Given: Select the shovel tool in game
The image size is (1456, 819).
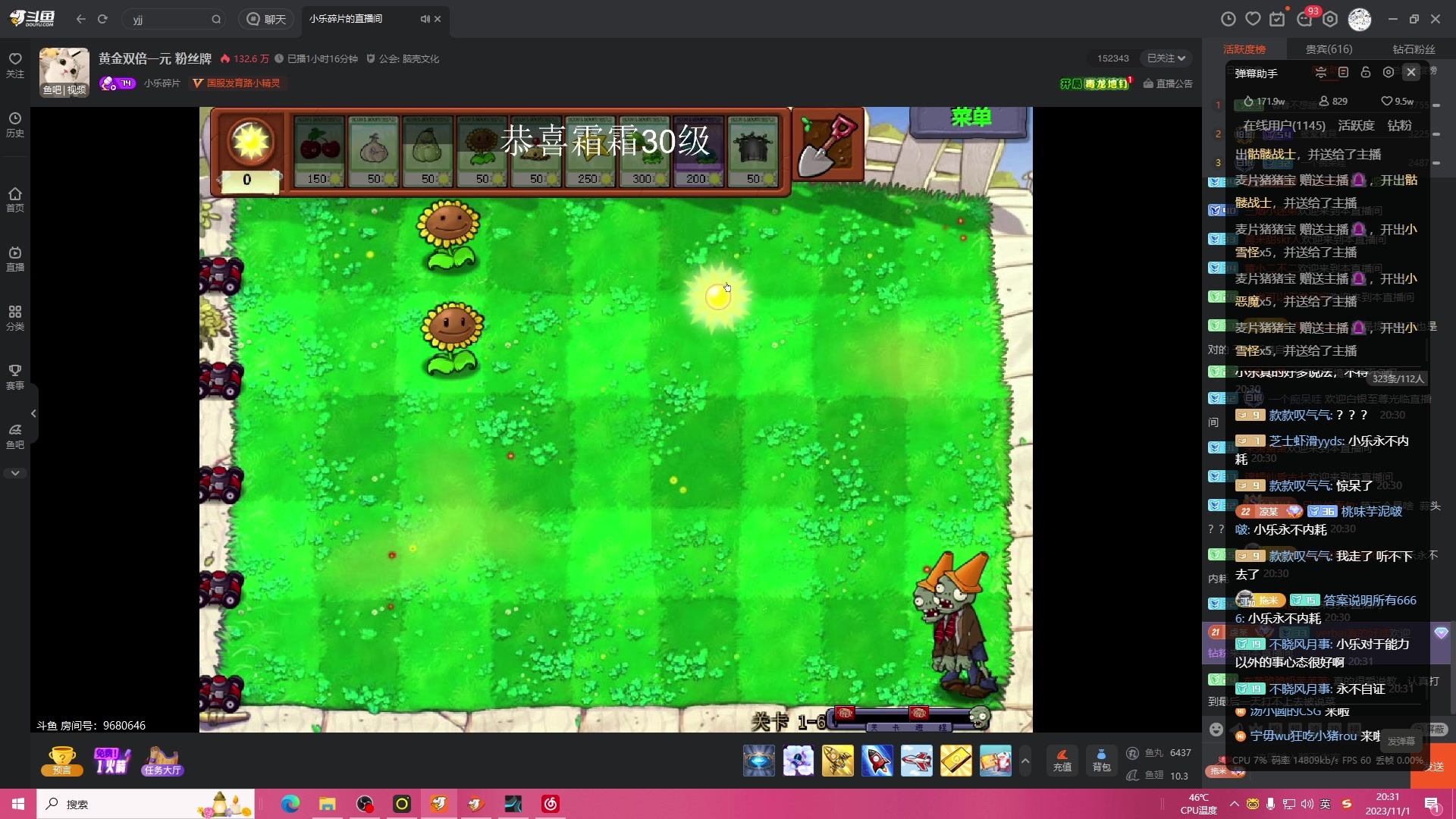Looking at the screenshot, I should [828, 146].
